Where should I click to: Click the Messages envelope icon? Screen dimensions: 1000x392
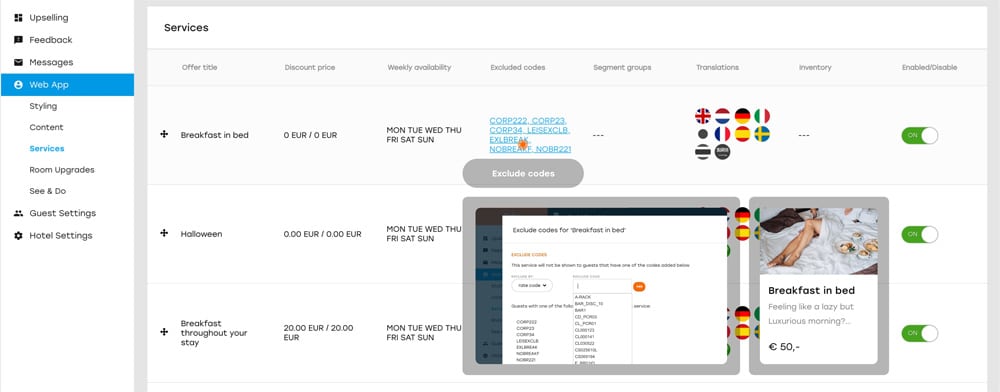coord(18,62)
